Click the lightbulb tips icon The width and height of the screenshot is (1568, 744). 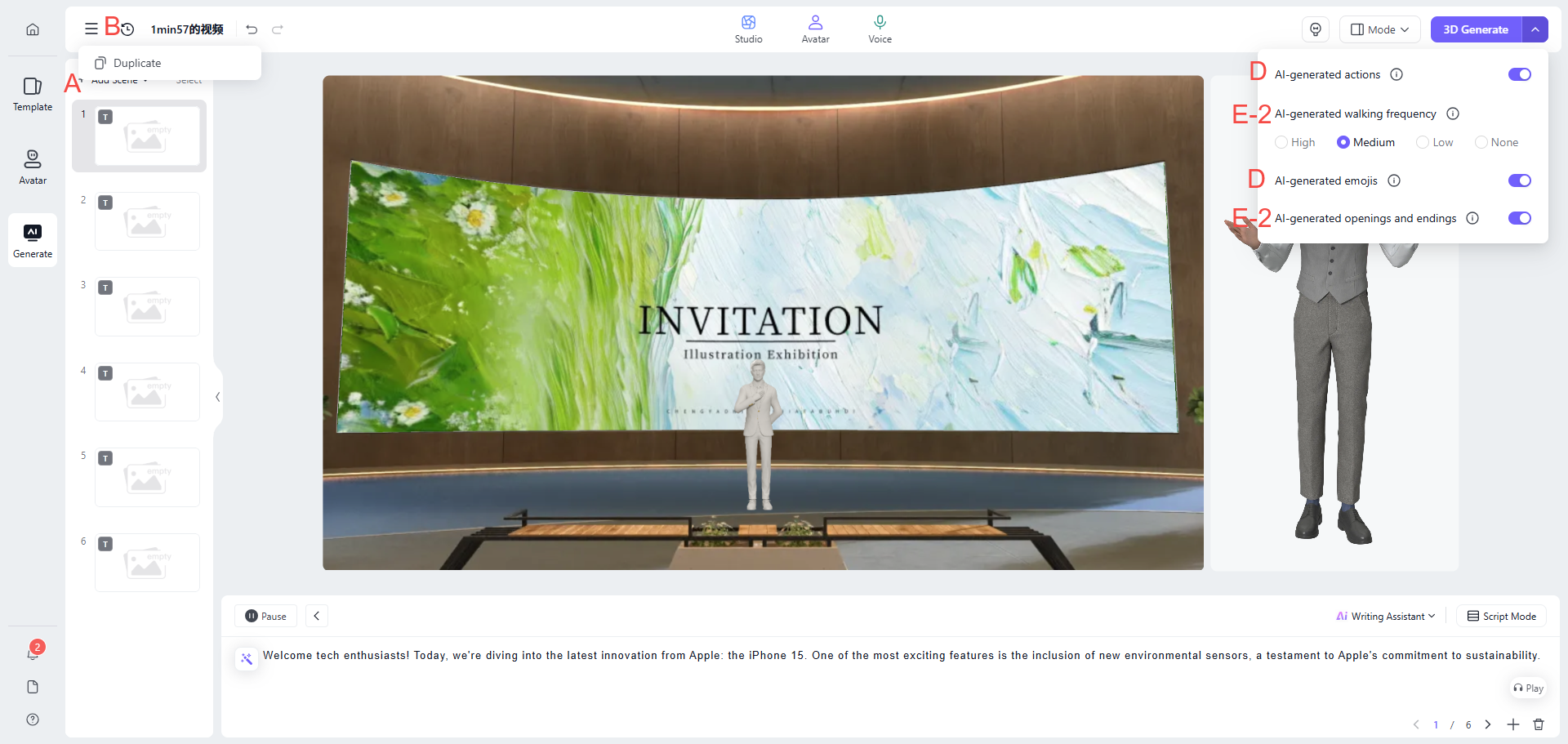point(1315,29)
